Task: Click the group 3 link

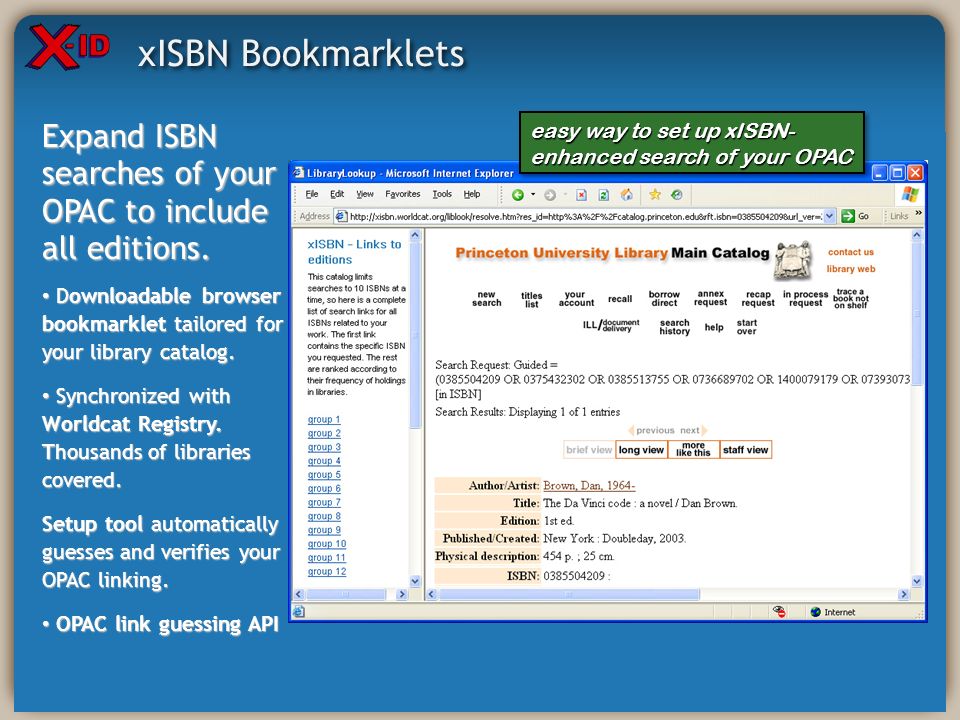Action: click(324, 447)
